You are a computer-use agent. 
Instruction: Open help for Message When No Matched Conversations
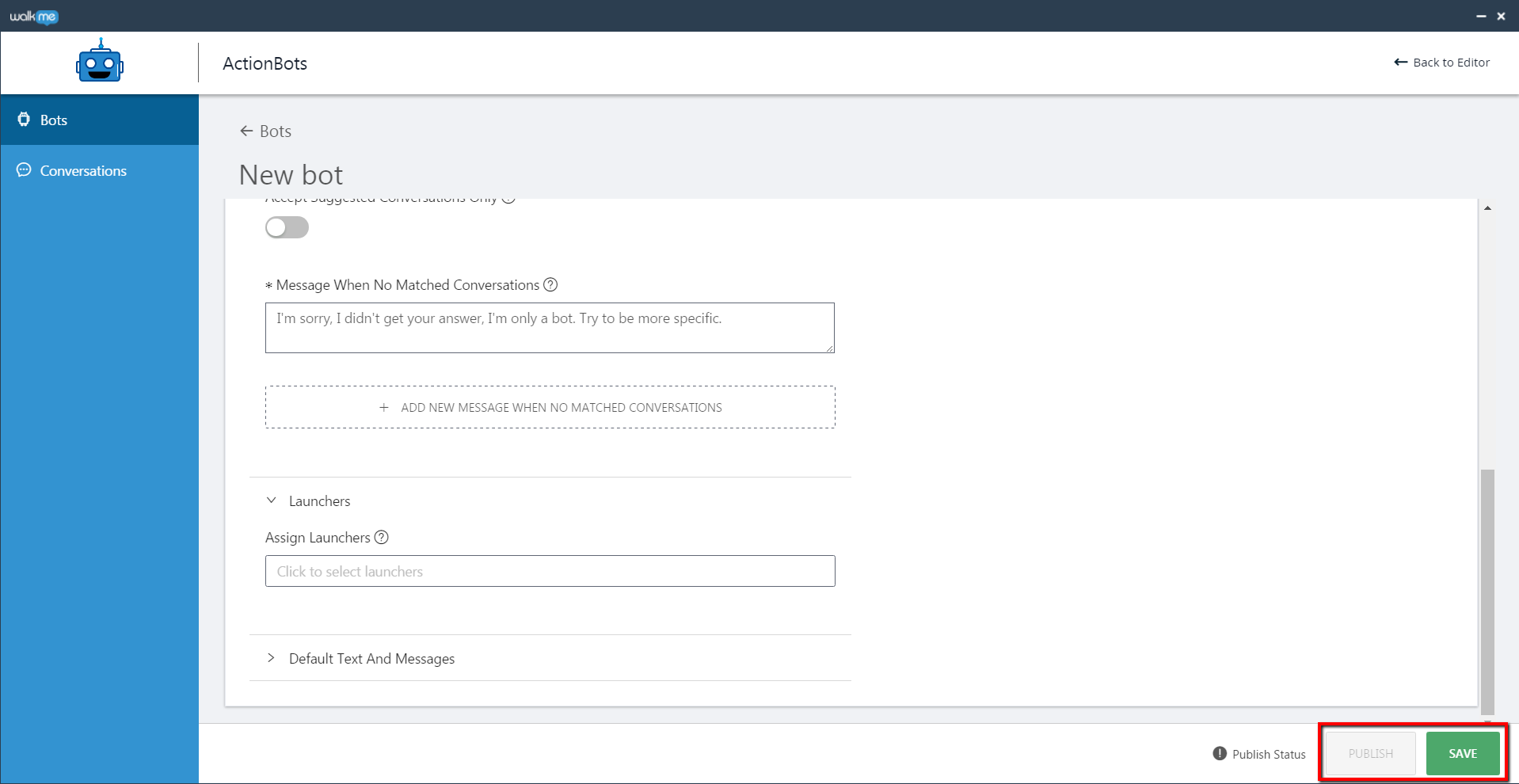(550, 284)
